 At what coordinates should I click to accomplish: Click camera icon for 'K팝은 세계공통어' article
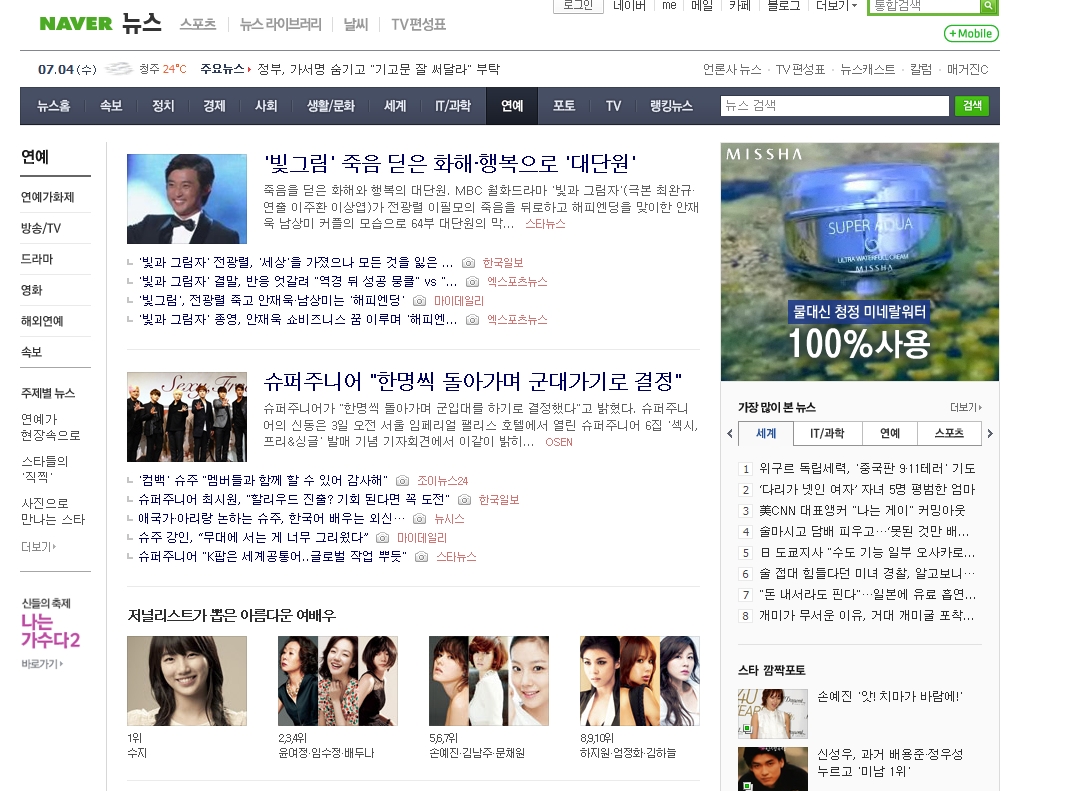pos(421,557)
